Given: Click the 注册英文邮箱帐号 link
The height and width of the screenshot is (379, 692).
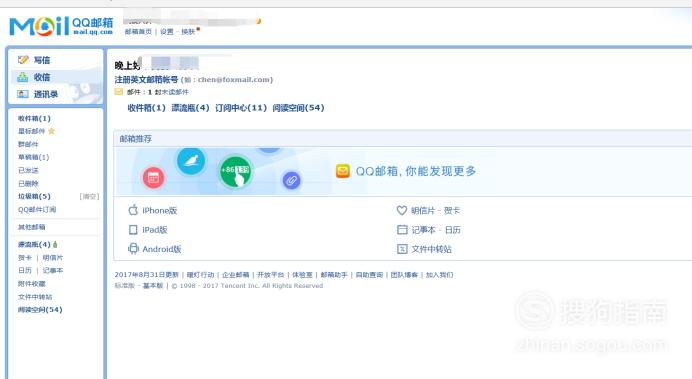Looking at the screenshot, I should tap(146, 79).
